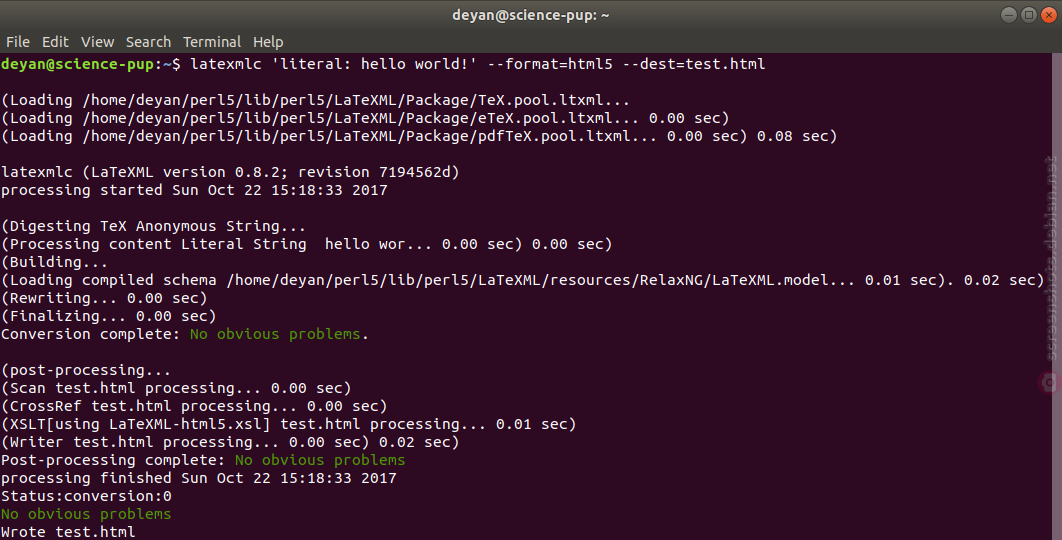Click the green prompt deyan@science-pup
The width and height of the screenshot is (1062, 540).
[77, 64]
